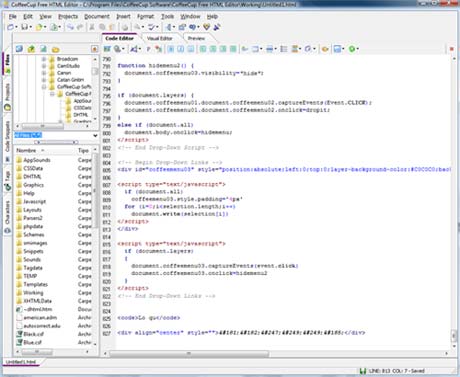
Task: Collapse the CoffeeCup Software folder node
Action: point(44,87)
